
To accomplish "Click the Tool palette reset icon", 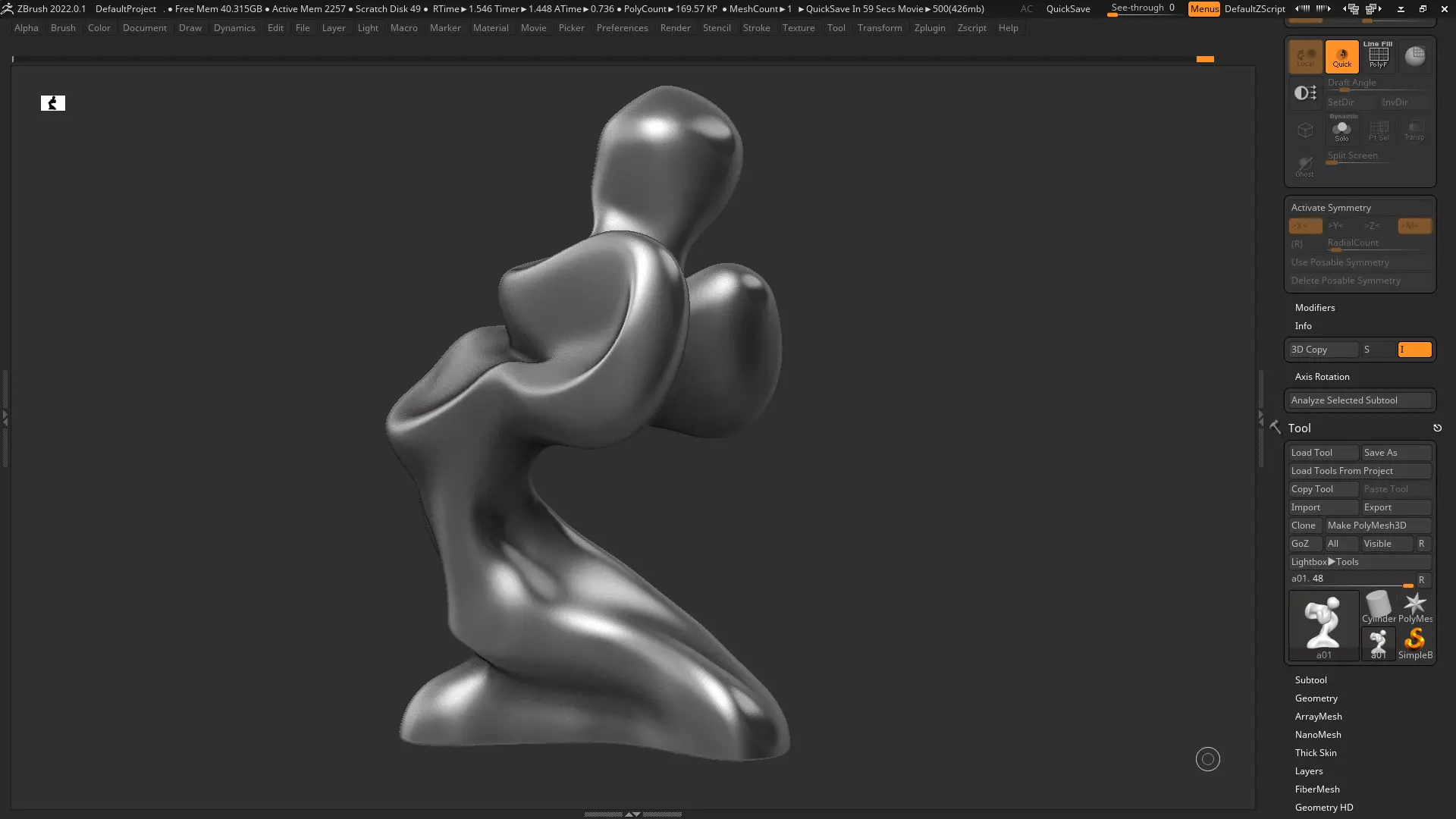I will 1437,428.
